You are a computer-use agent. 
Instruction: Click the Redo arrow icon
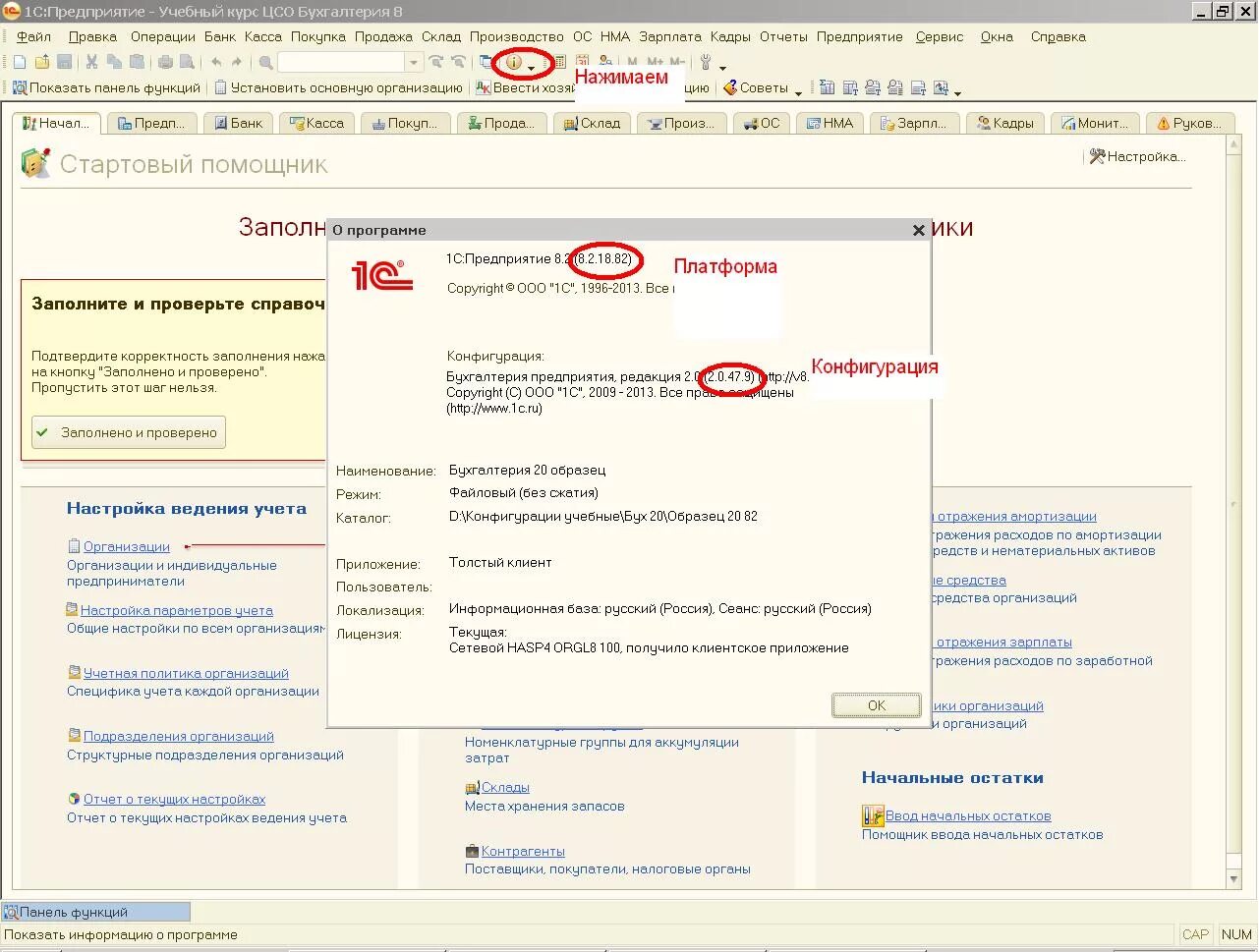[237, 62]
